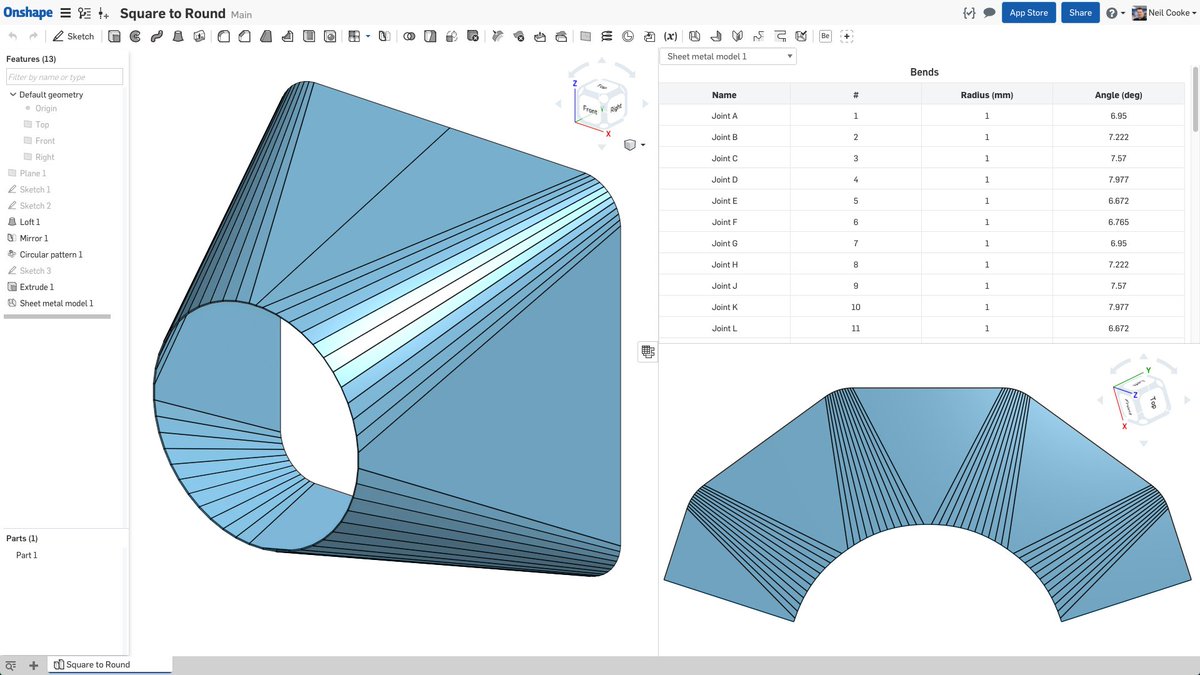
Task: Open the comments speech bubble
Action: point(989,13)
